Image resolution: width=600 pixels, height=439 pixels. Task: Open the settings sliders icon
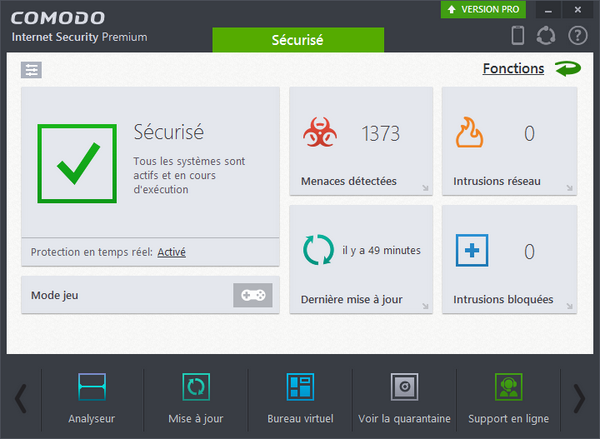(x=31, y=70)
